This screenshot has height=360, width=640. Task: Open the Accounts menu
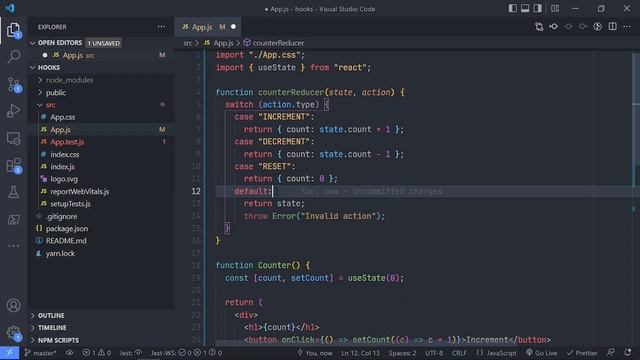pos(13,305)
